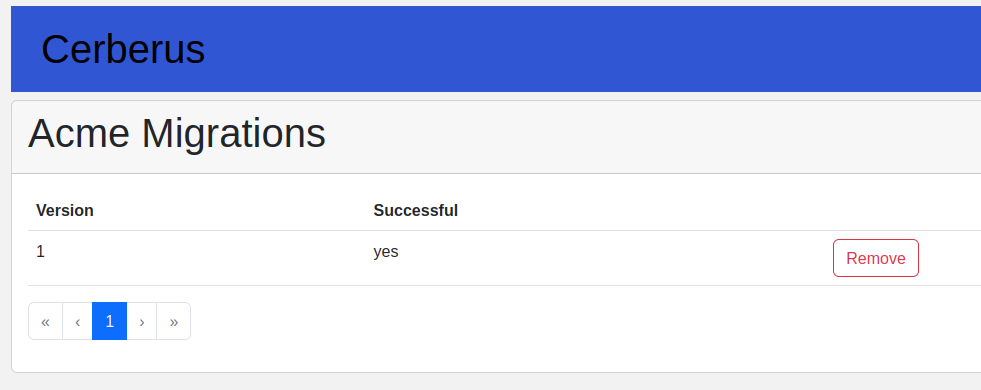
Task: Click empty space between Version and Successful headers
Action: tap(231, 210)
